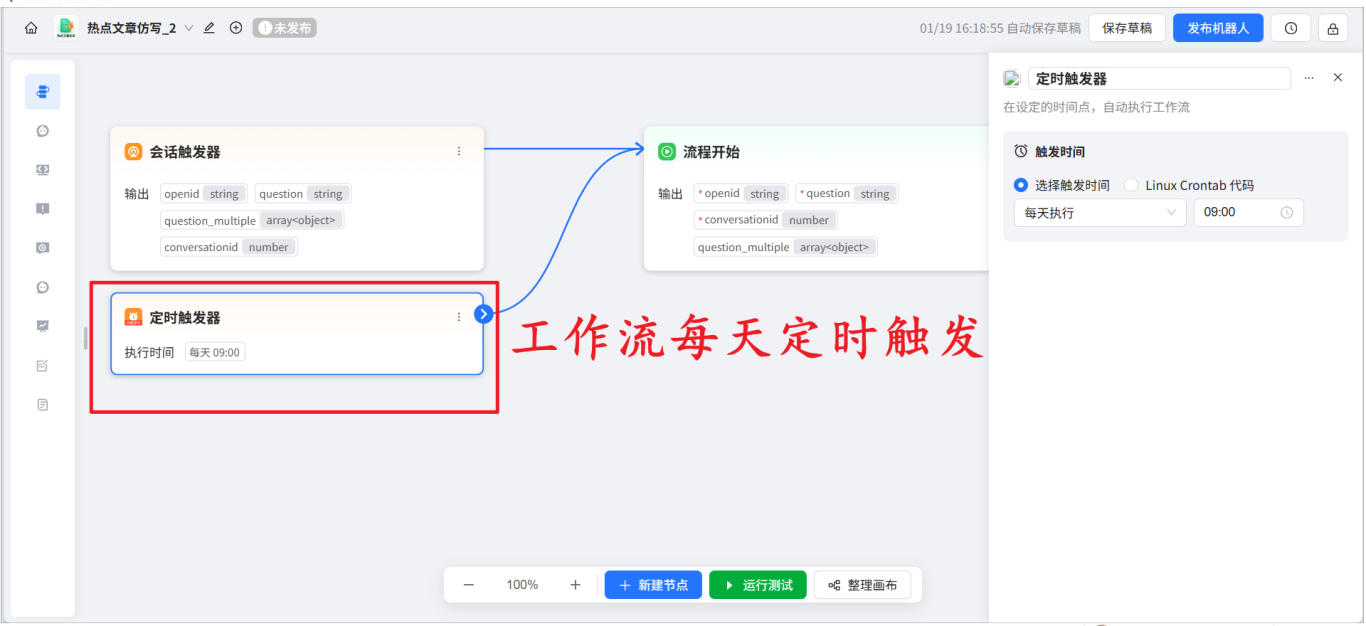Run the workflow with the 运行测试 button
This screenshot has width=1366, height=626.
757,584
